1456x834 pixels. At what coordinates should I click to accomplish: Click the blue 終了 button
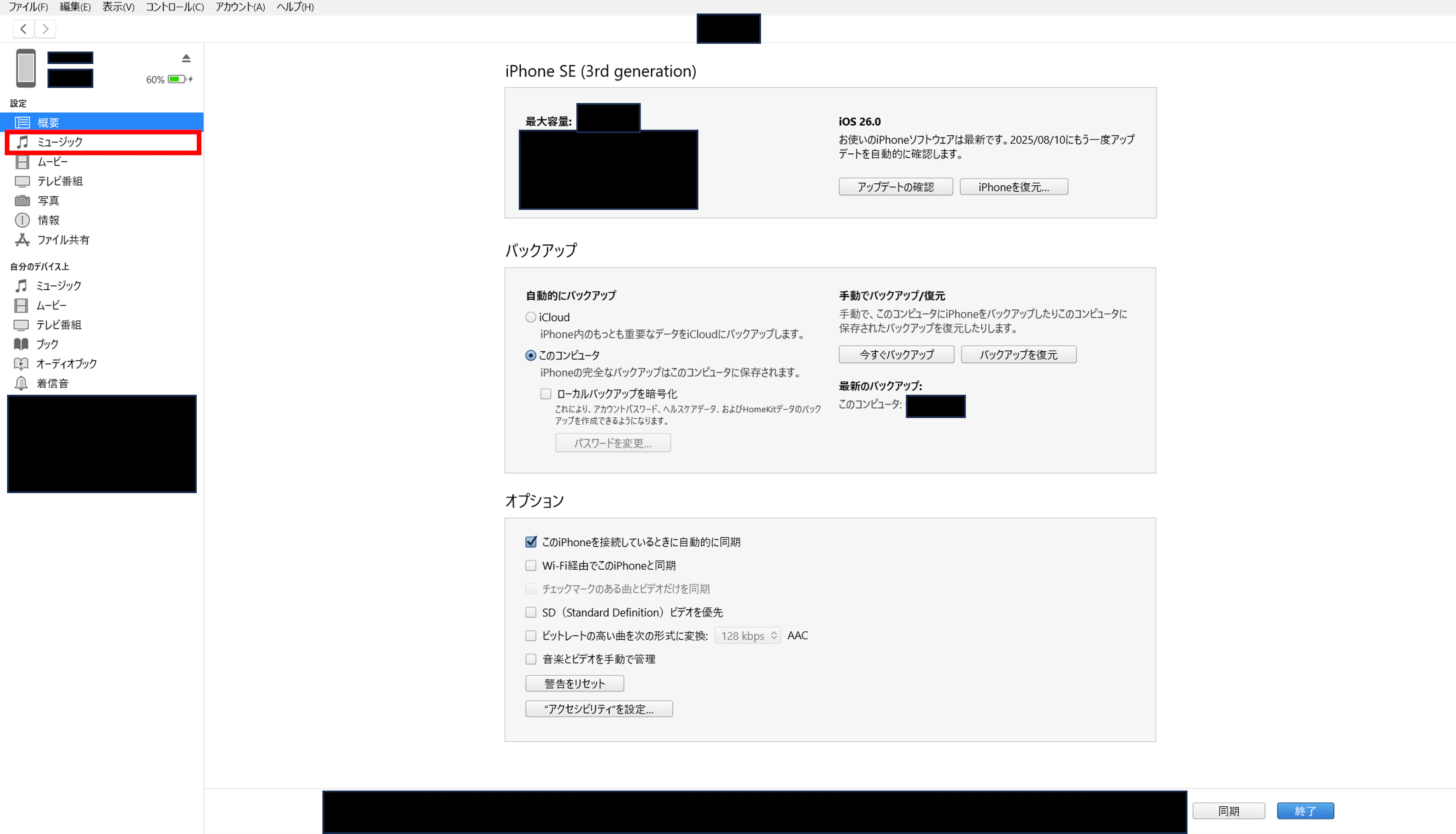(1305, 811)
